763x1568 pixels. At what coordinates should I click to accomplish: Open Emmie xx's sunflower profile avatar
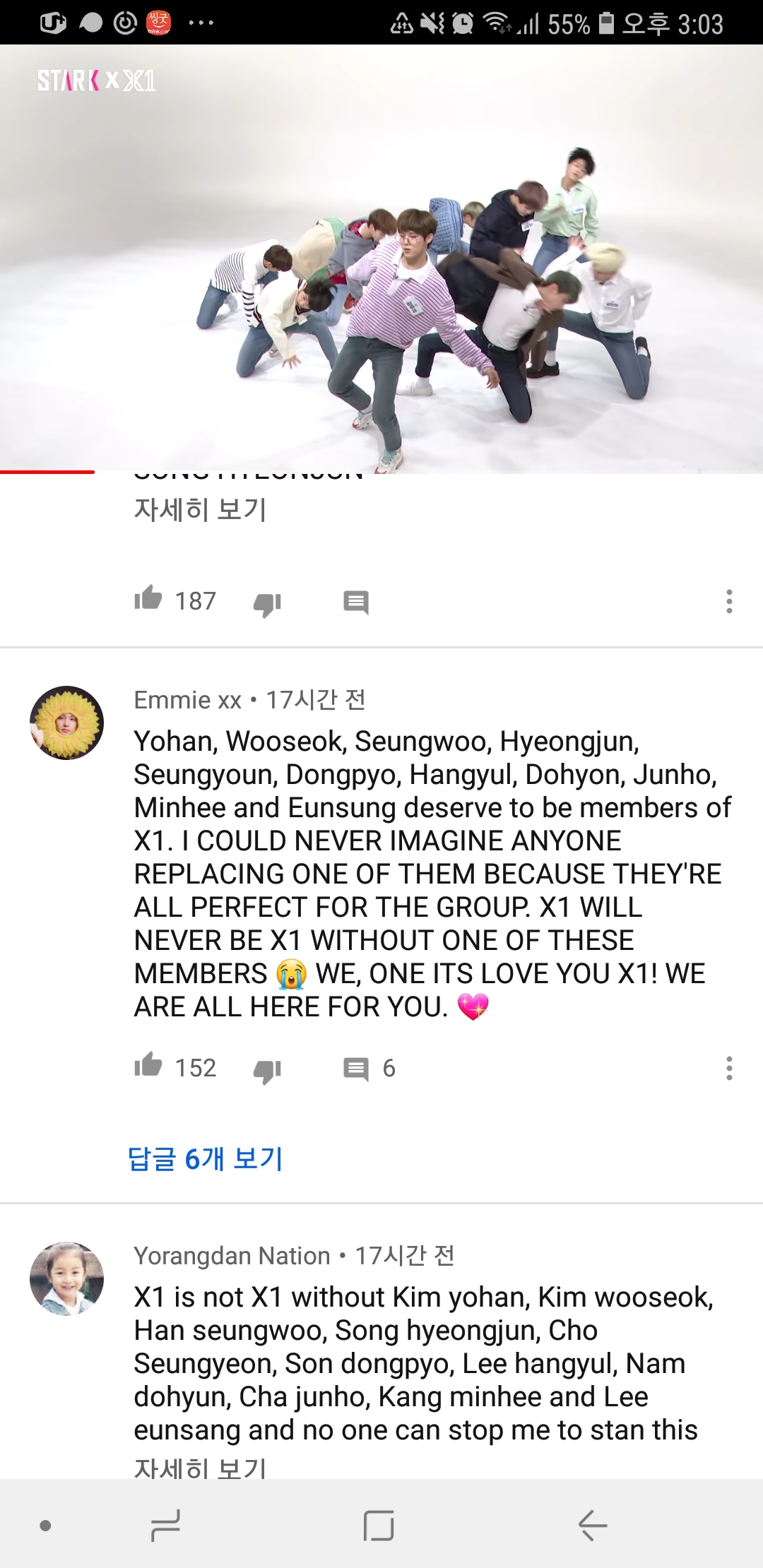point(66,723)
